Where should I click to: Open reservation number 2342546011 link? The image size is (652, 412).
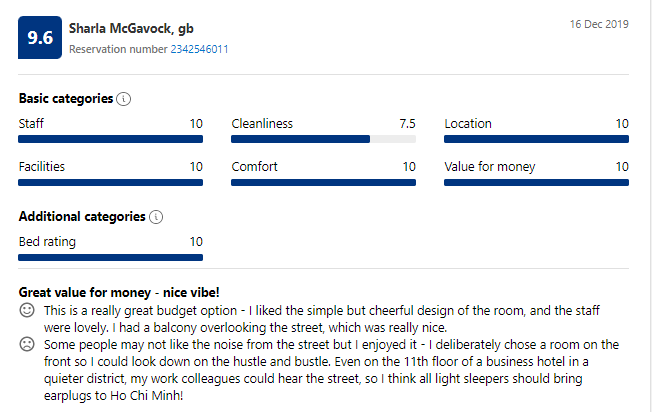[x=199, y=49]
